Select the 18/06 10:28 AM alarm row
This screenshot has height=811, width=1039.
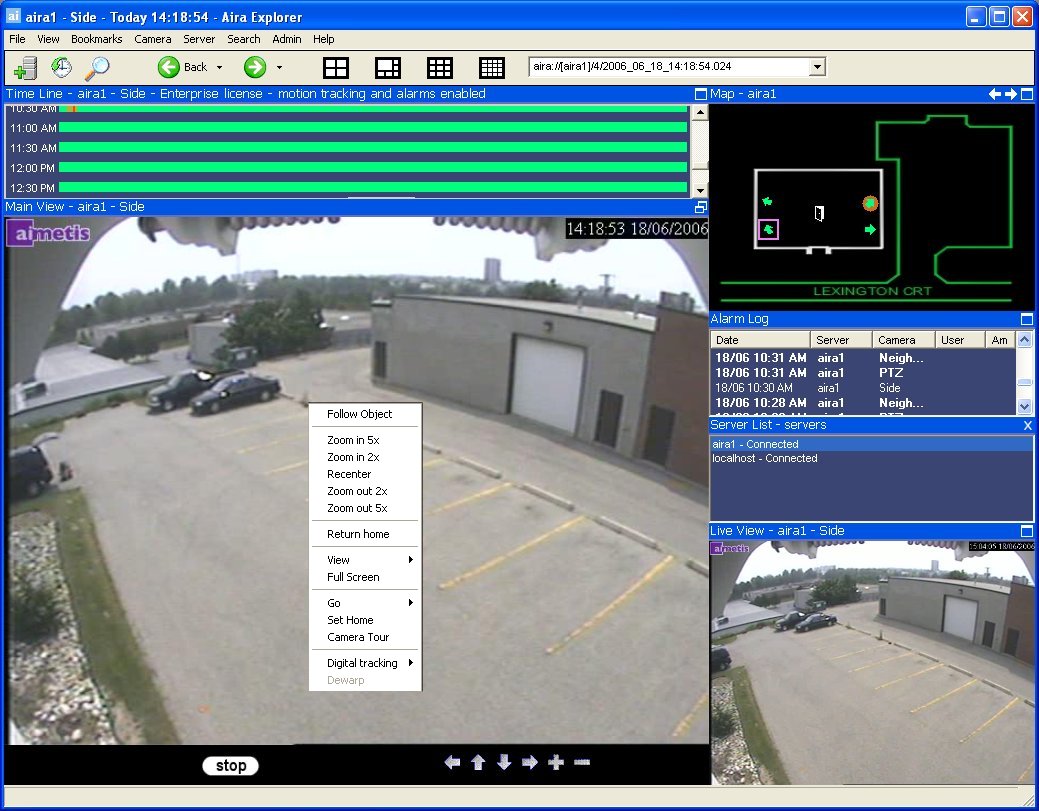click(863, 403)
